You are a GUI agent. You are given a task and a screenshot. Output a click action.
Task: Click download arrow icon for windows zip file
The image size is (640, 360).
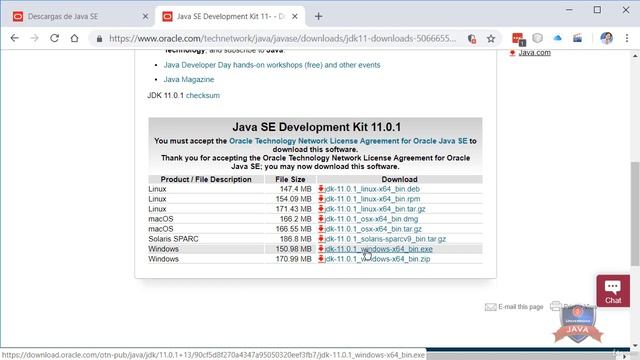pyautogui.click(x=321, y=259)
